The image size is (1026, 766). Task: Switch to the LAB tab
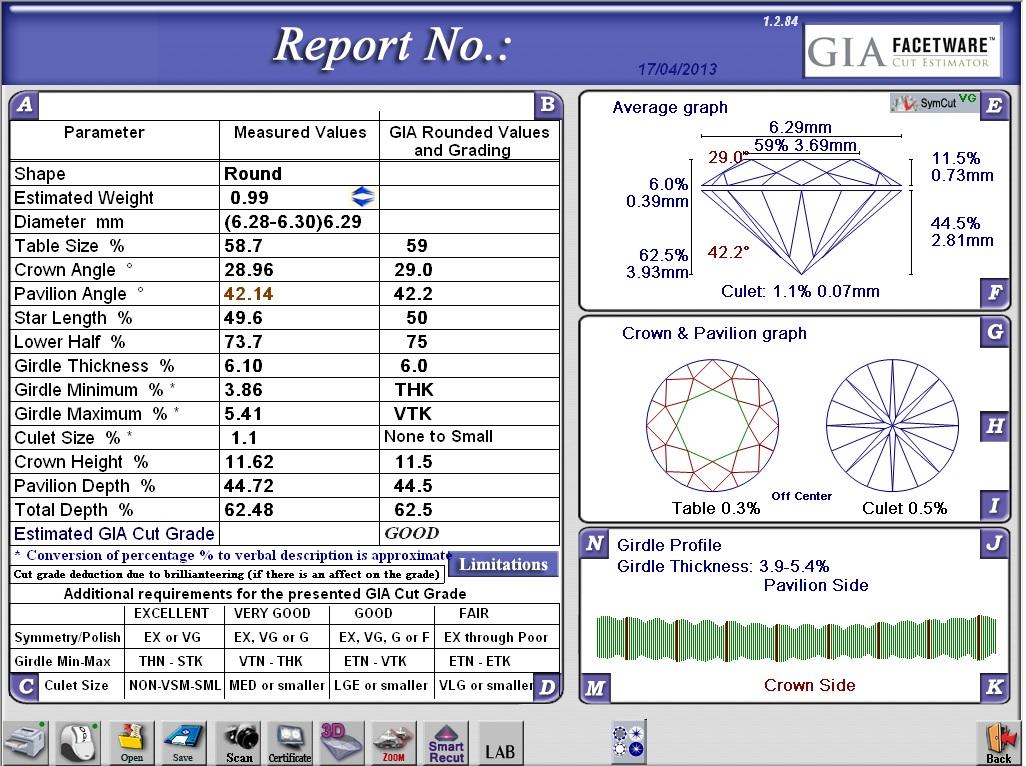click(499, 742)
